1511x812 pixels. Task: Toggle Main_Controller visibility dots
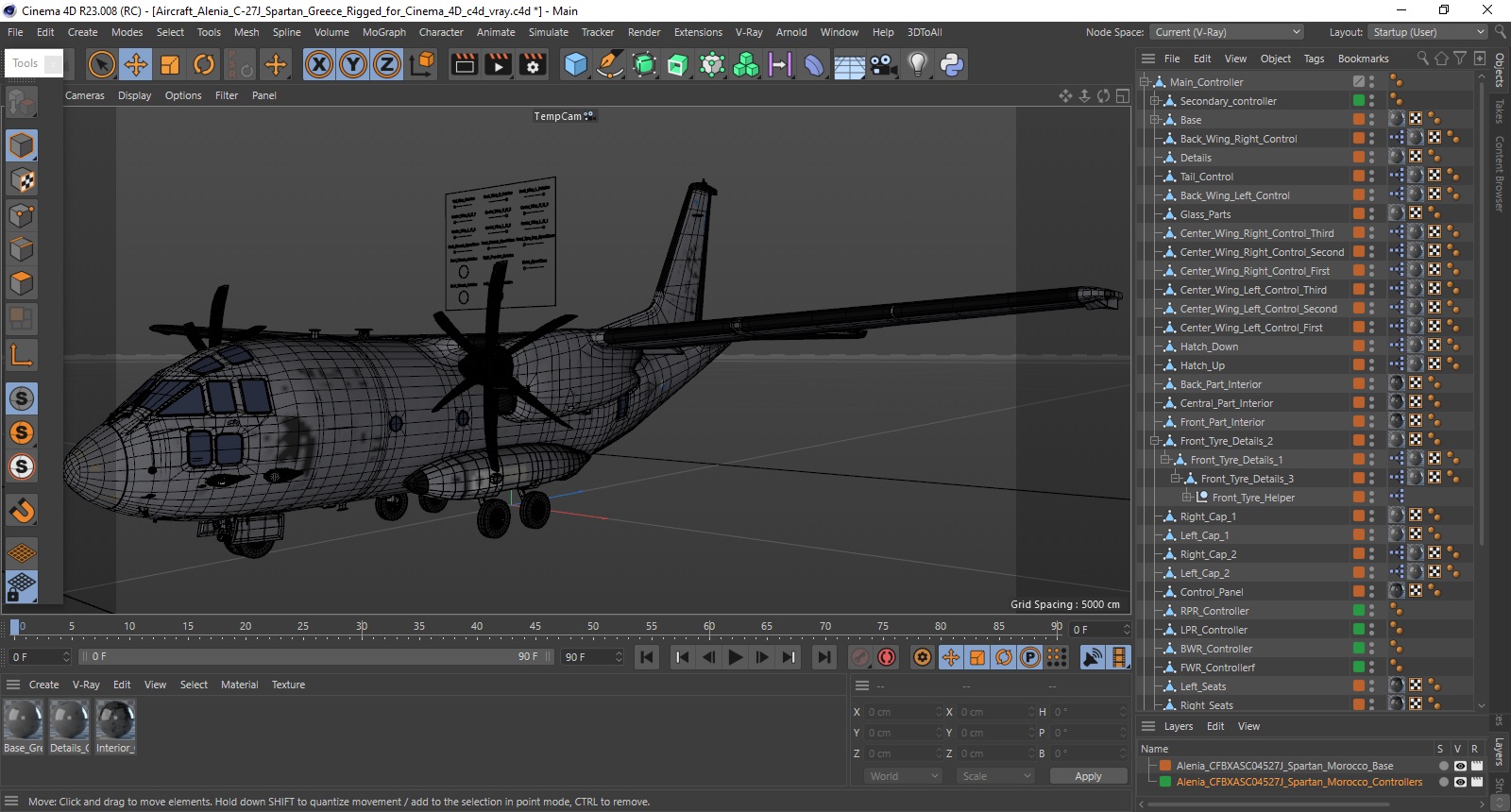(x=1372, y=82)
